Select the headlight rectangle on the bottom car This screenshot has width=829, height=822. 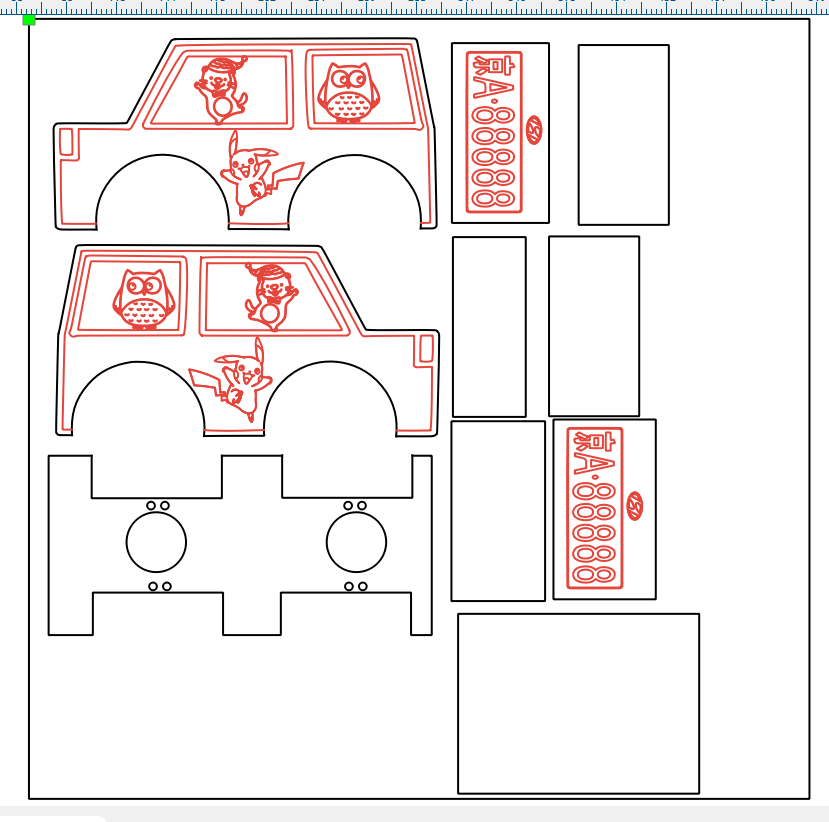click(x=426, y=349)
